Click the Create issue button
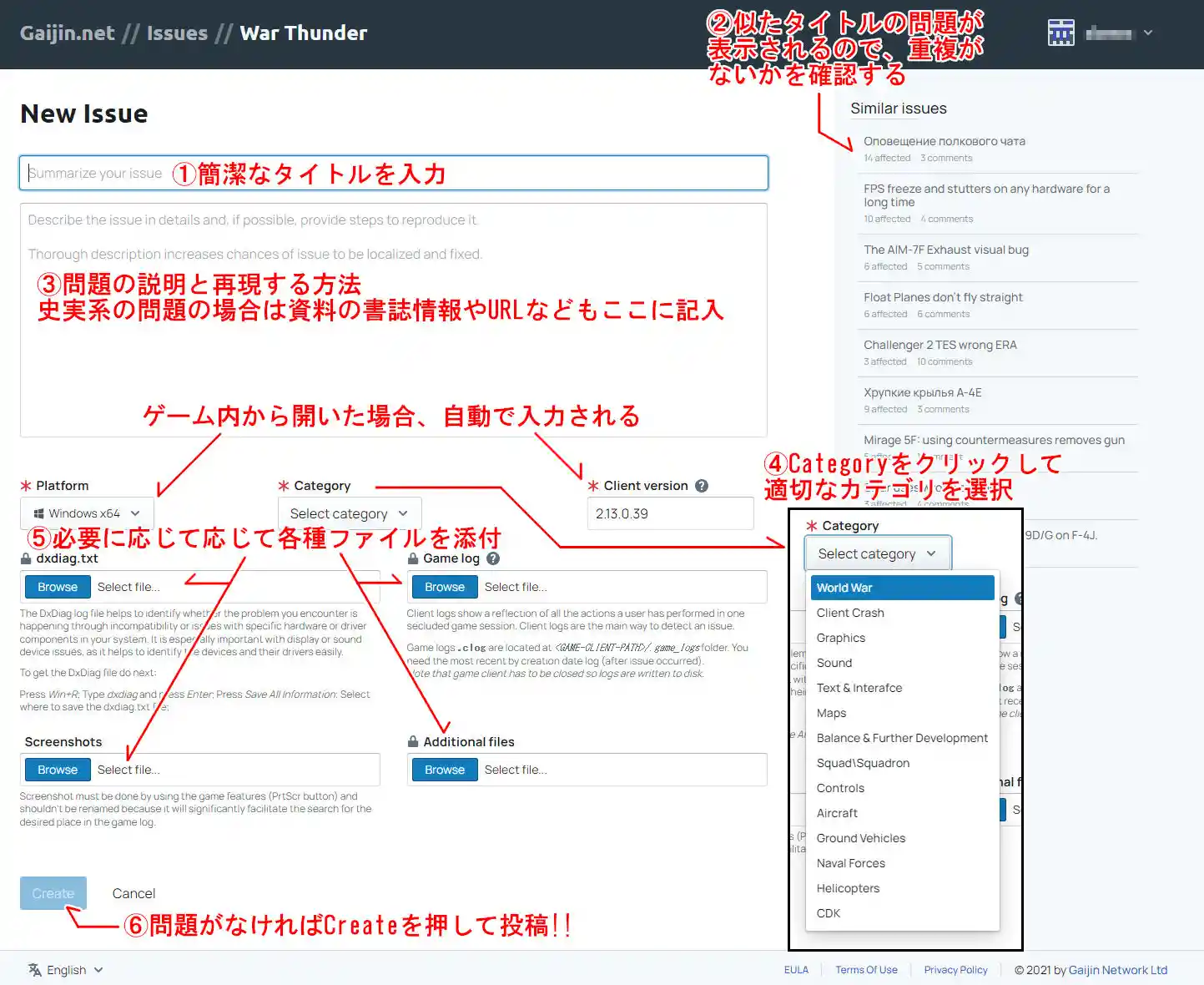1204x985 pixels. [53, 893]
